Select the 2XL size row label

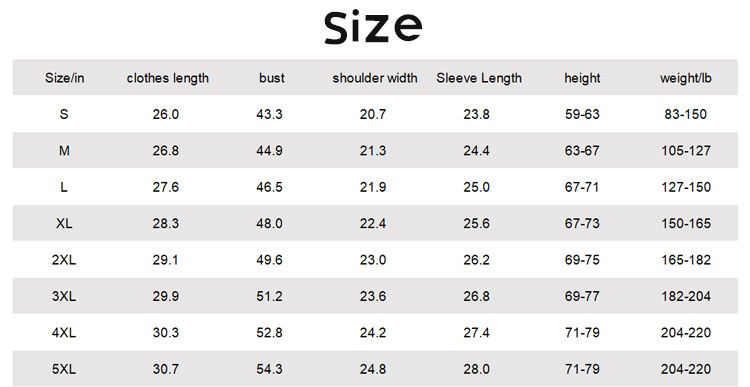coord(64,260)
